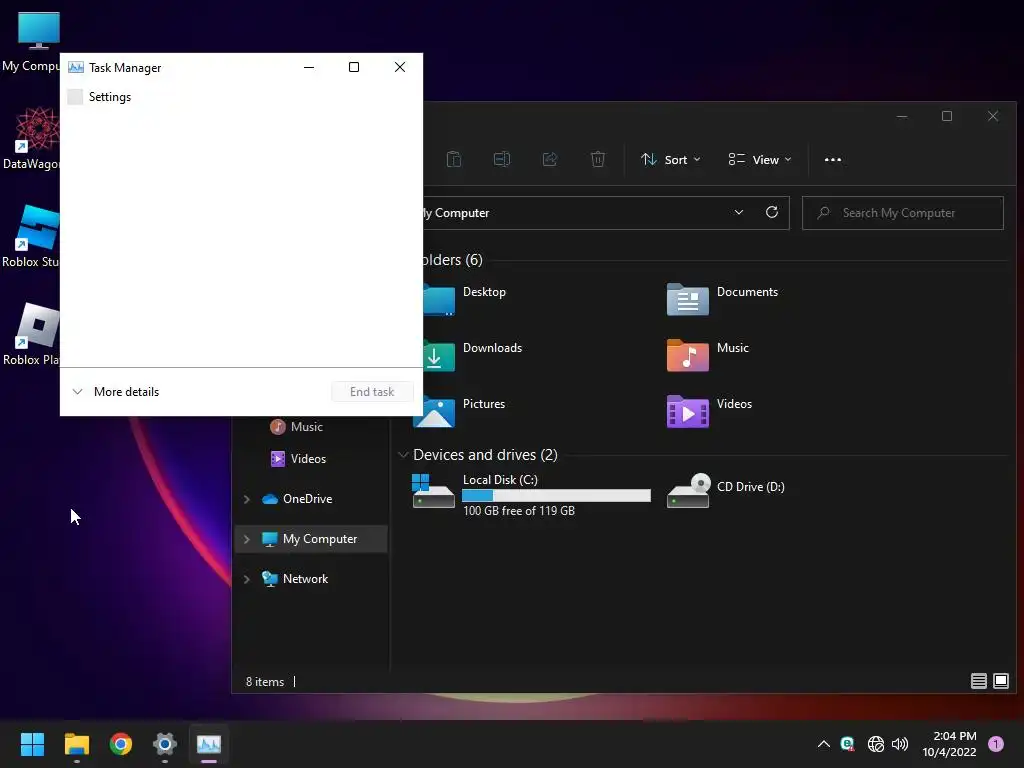Click the Delete trash icon in File Explorer

[x=598, y=159]
